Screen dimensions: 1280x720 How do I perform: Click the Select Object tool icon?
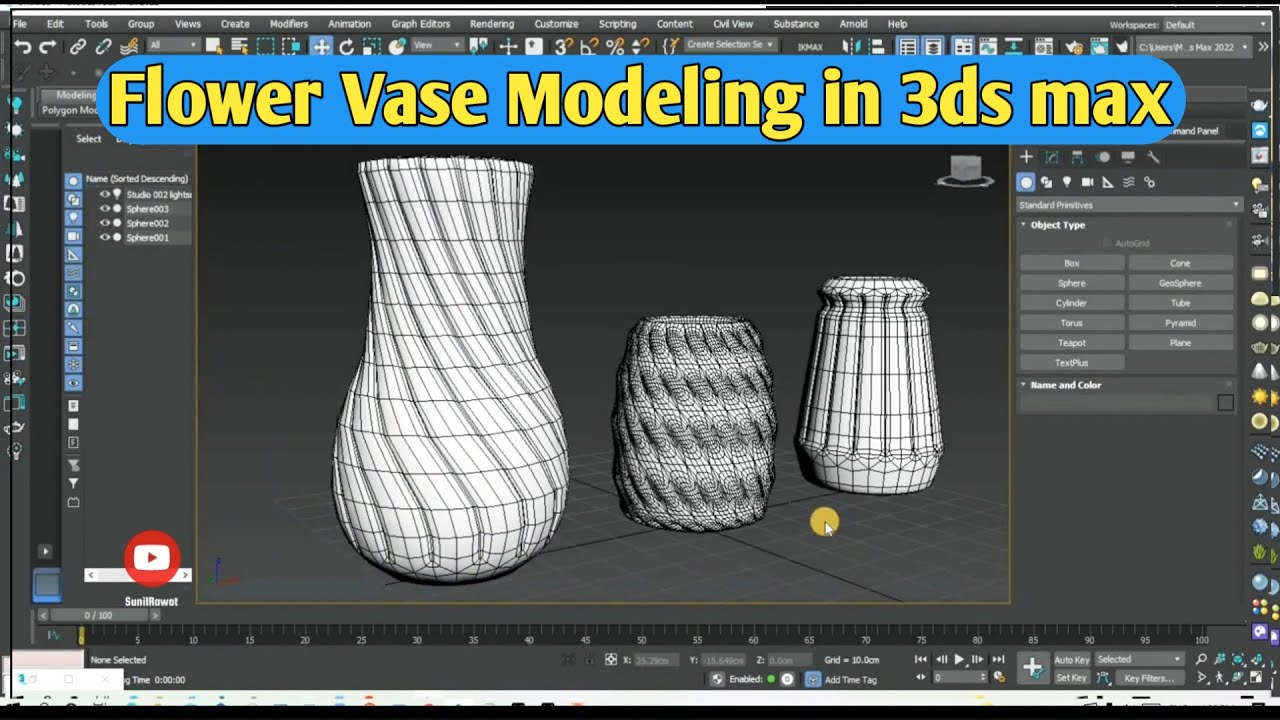click(214, 46)
